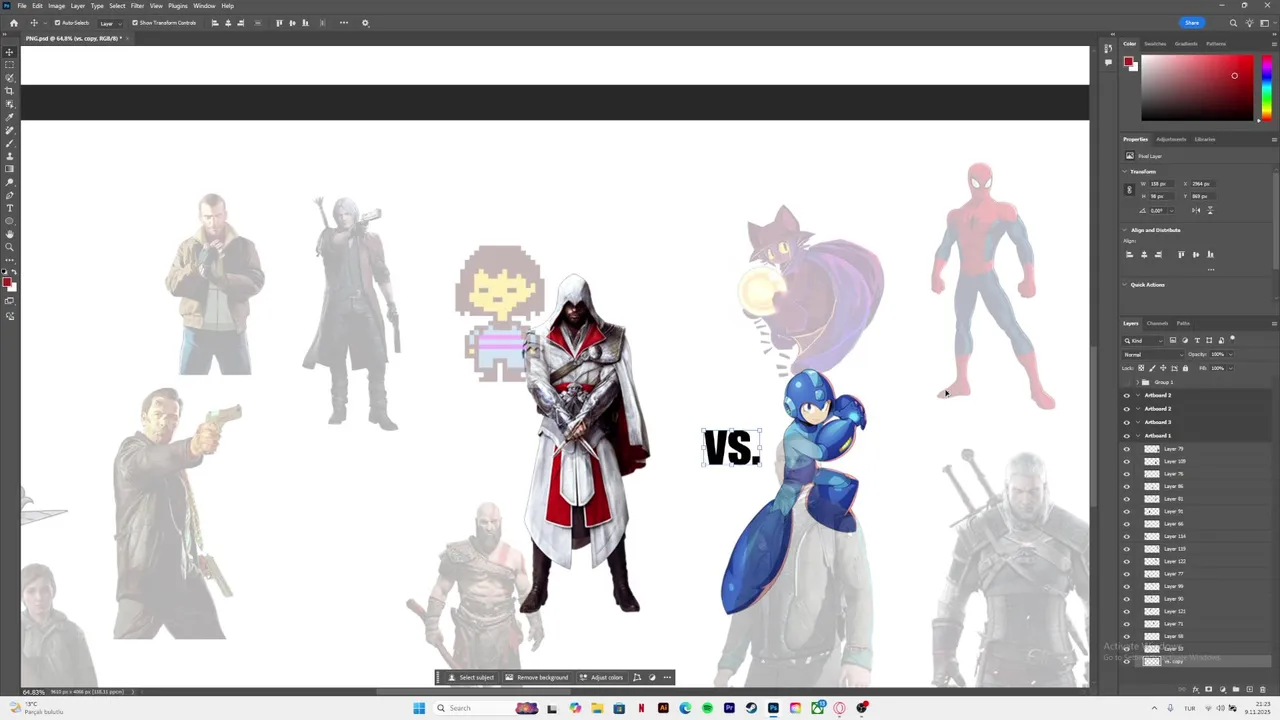This screenshot has width=1280, height=720.
Task: Select the Horizontal Type tool
Action: click(x=9, y=208)
